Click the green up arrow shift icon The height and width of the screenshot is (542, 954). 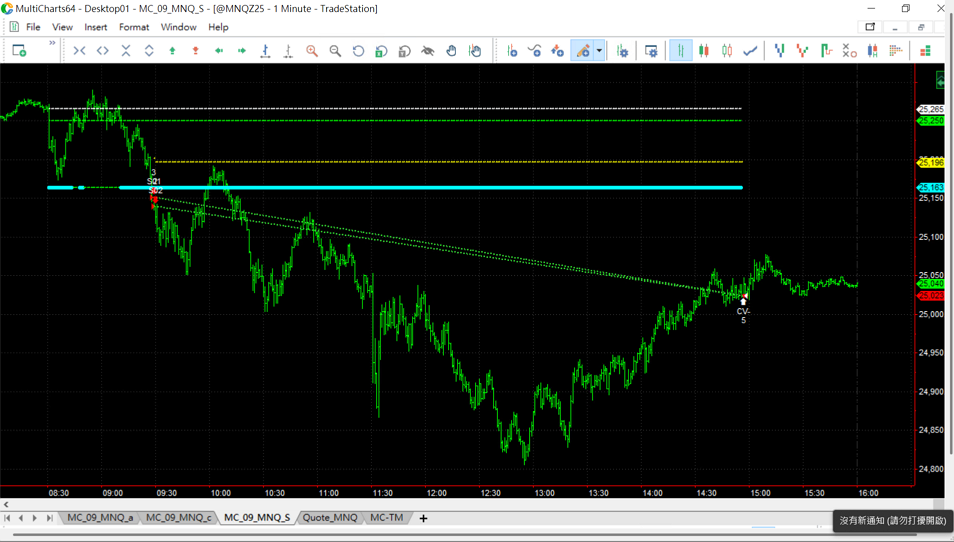pos(172,51)
